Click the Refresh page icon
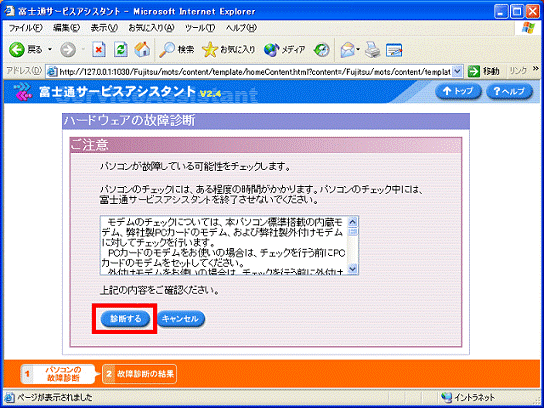This screenshot has height=408, width=544. (121, 50)
